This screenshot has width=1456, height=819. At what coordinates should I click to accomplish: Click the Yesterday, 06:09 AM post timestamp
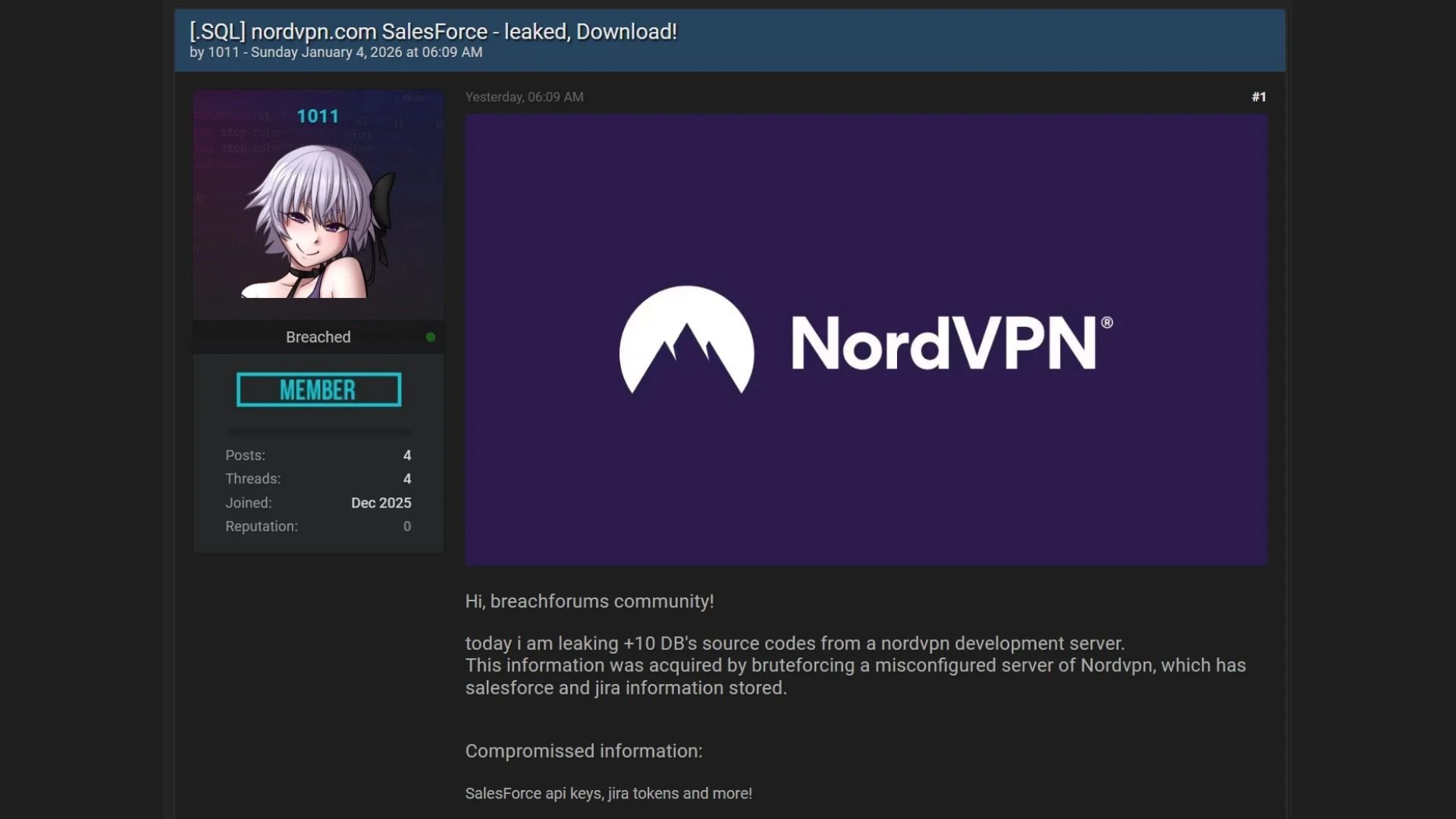(524, 97)
